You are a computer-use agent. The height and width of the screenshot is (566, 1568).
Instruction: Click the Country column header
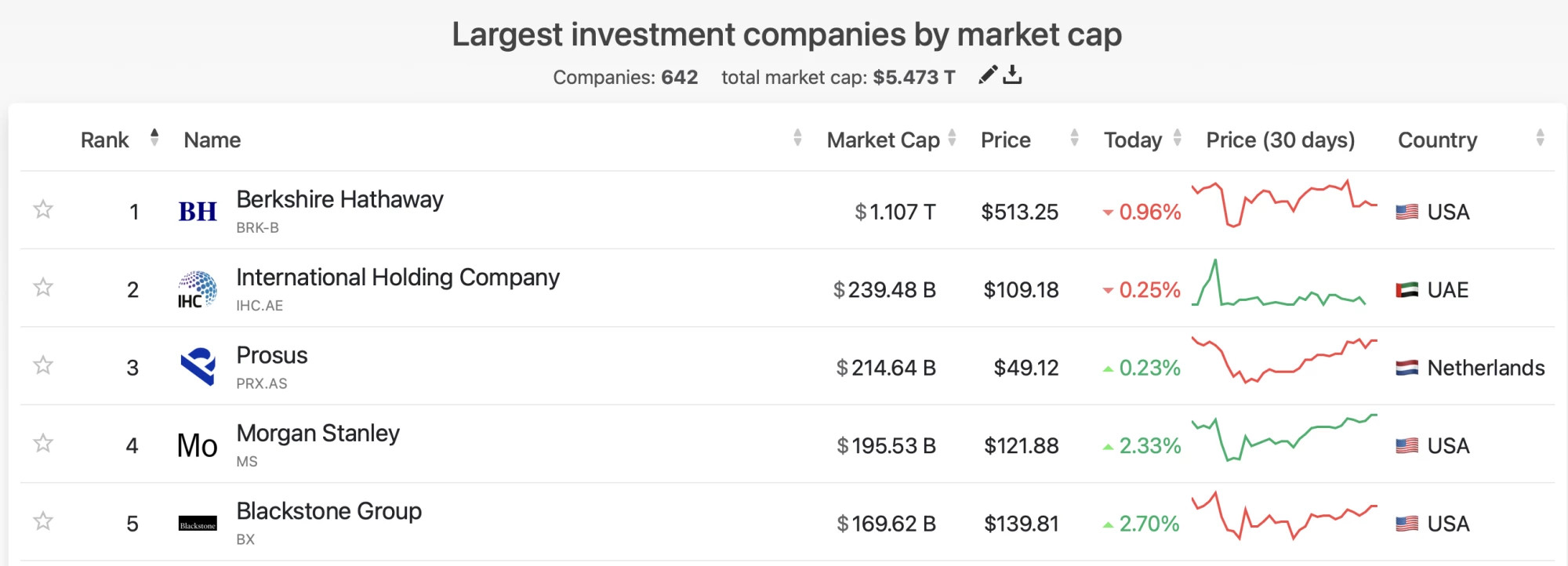click(x=1437, y=140)
